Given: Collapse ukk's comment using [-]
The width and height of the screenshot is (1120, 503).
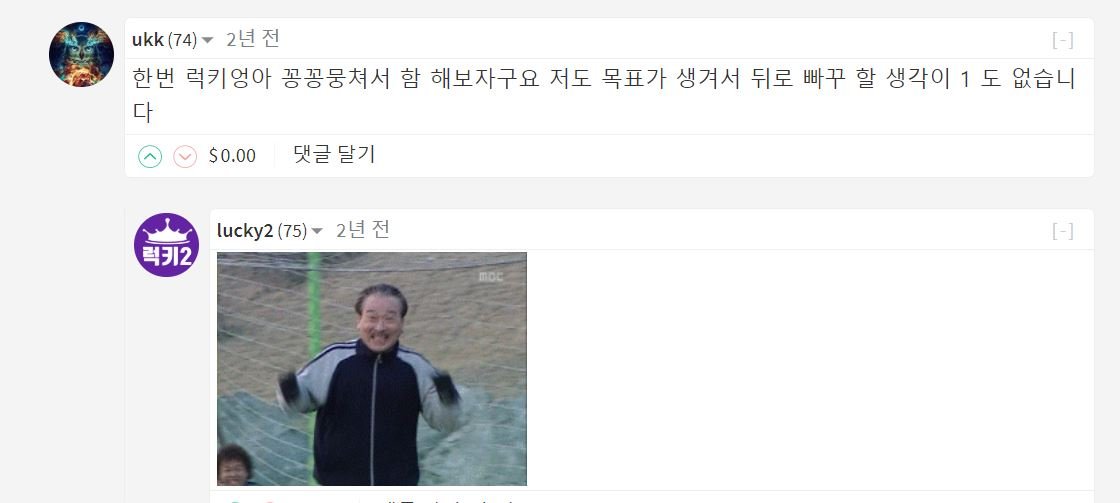Looking at the screenshot, I should (x=1063, y=40).
